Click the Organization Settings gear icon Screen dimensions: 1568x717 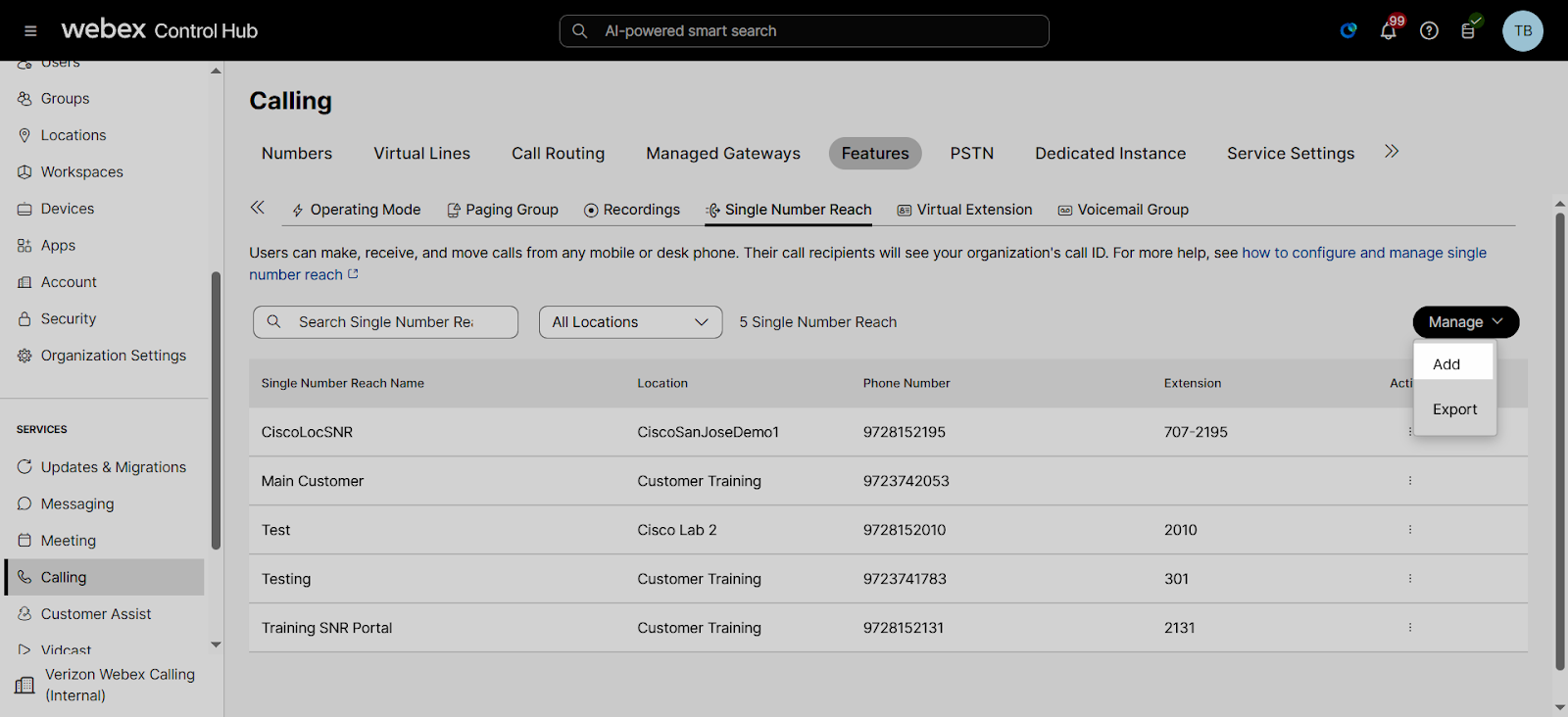24,356
